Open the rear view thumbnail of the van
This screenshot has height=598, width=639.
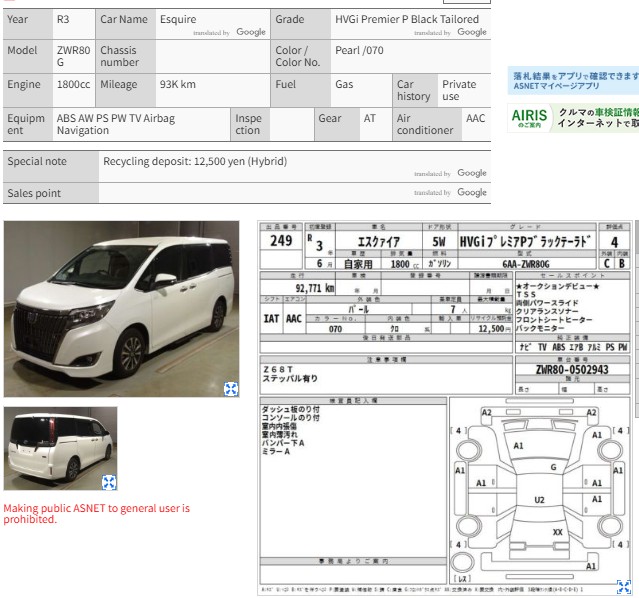click(60, 448)
